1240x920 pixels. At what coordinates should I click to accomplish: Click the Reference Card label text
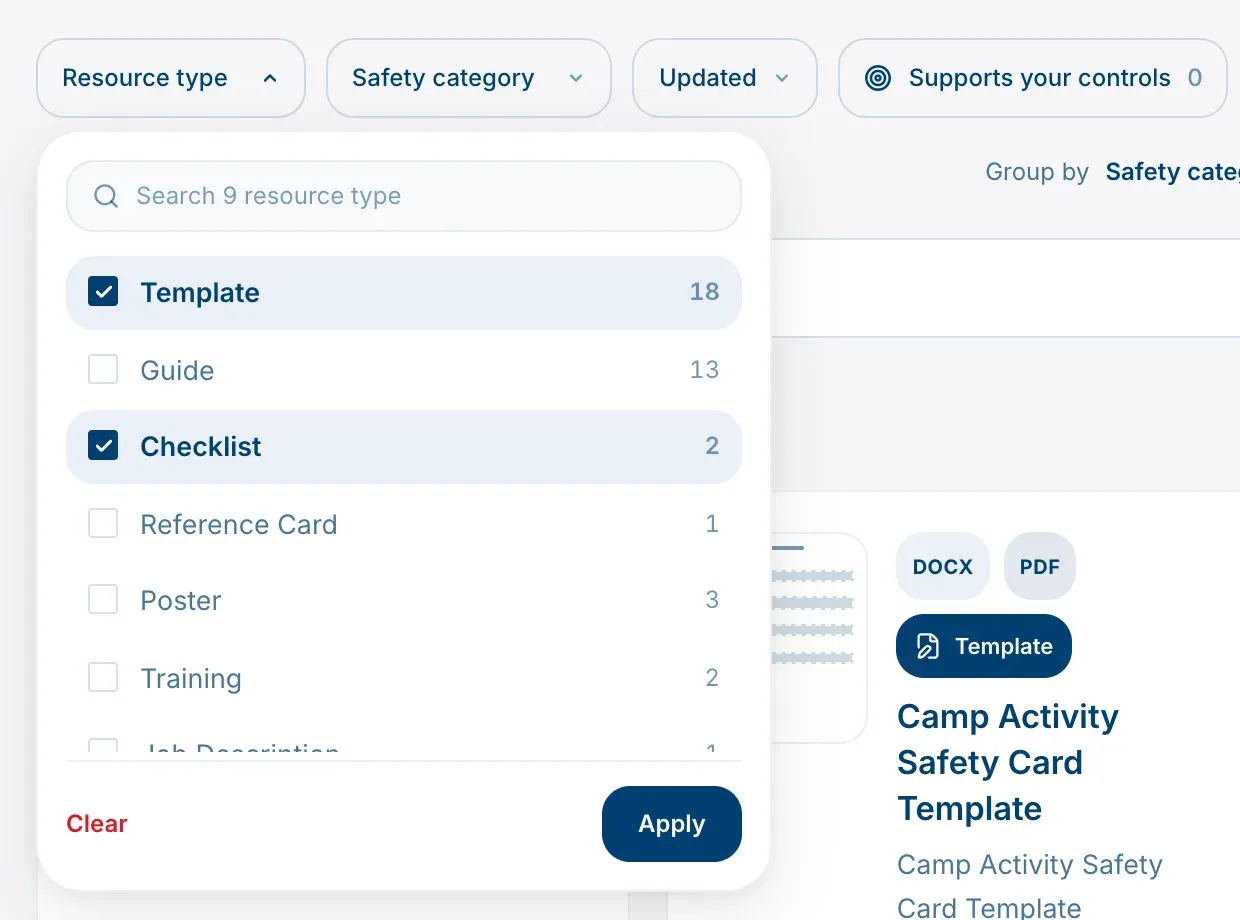tap(239, 524)
